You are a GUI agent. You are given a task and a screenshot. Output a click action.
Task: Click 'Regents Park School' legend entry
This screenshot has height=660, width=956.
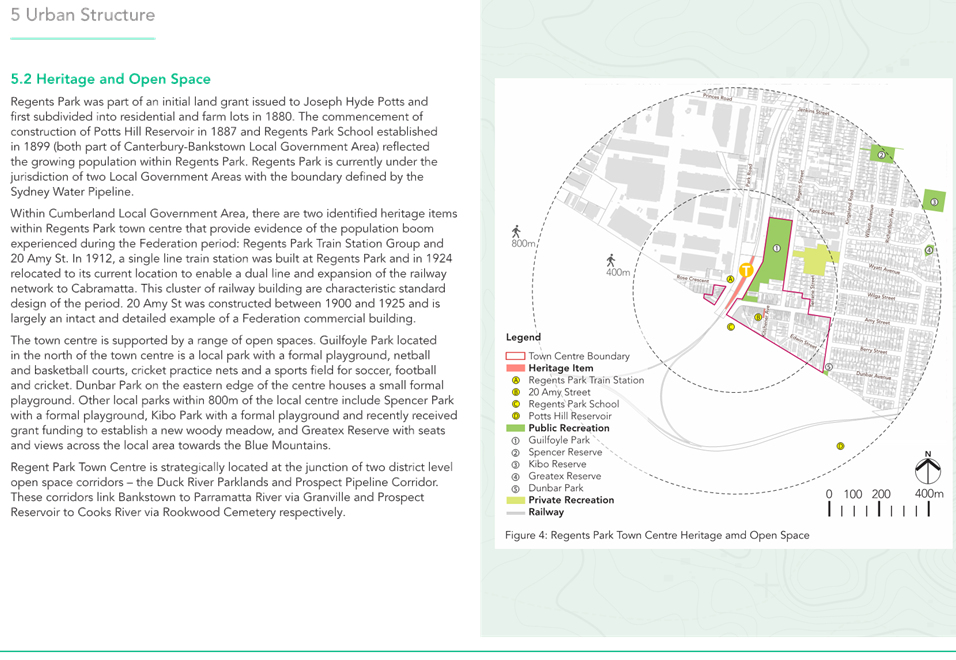point(574,404)
